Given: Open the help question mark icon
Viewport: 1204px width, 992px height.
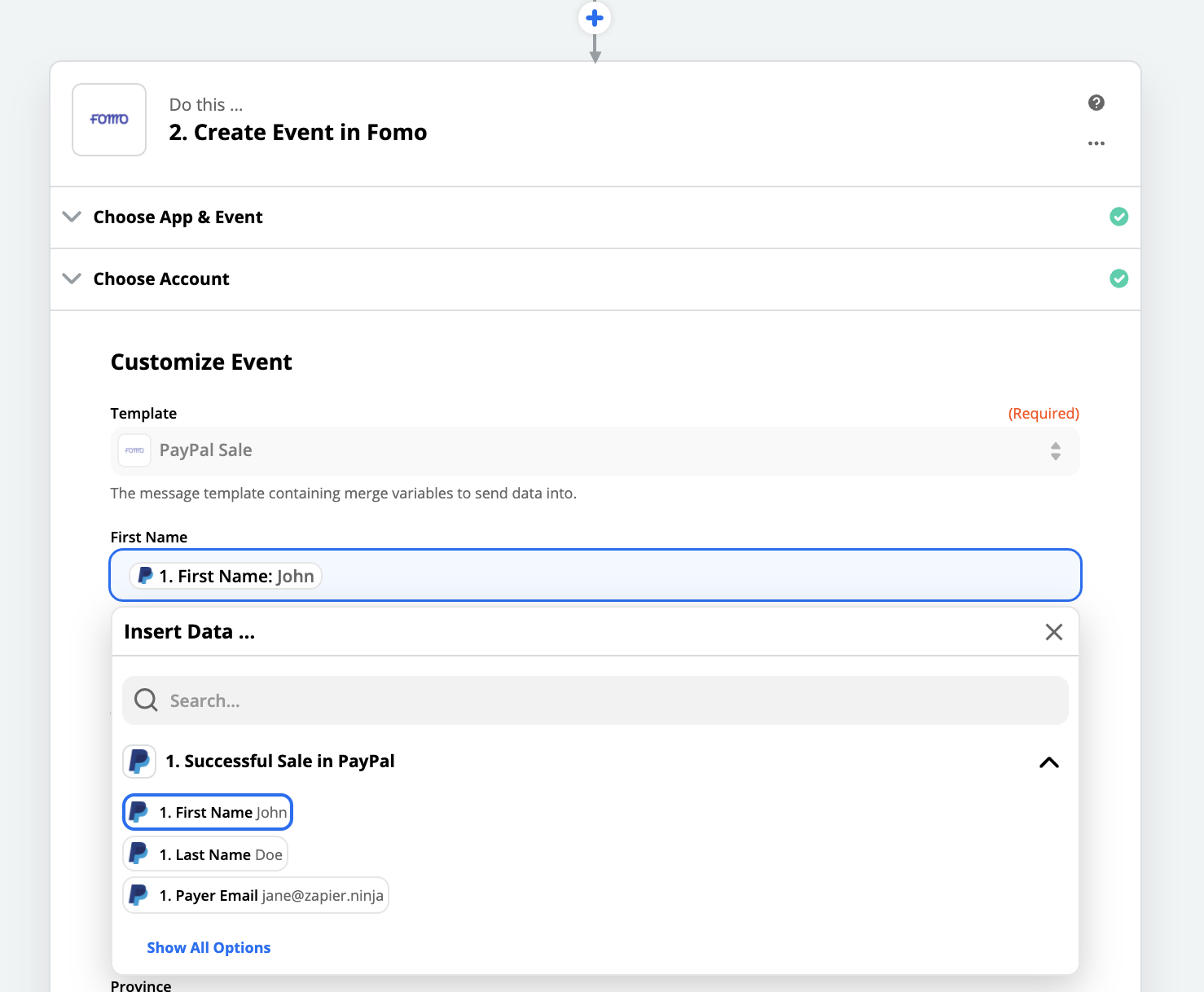Looking at the screenshot, I should click(1096, 103).
